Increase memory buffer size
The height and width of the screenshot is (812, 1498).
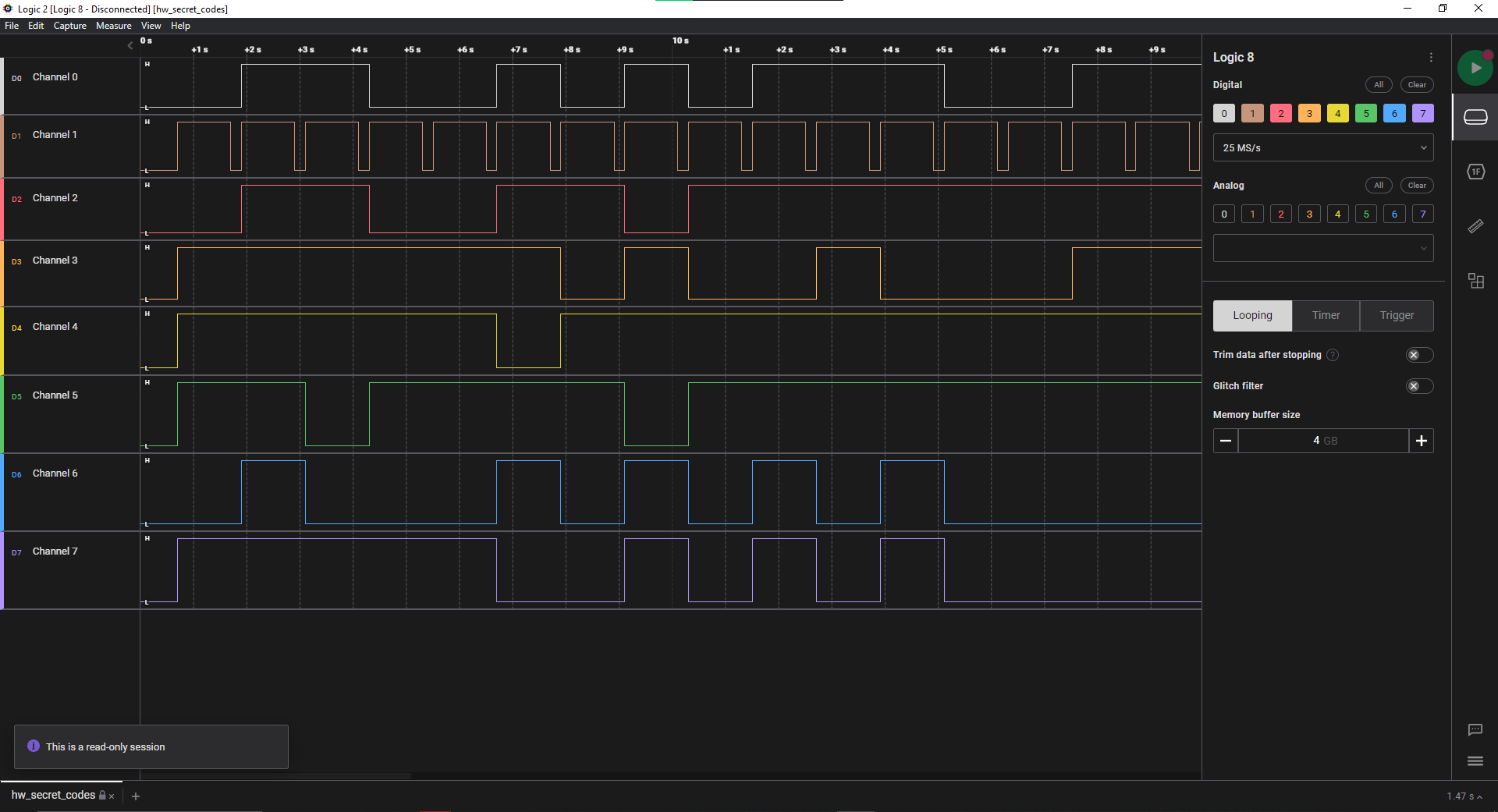[x=1422, y=441]
